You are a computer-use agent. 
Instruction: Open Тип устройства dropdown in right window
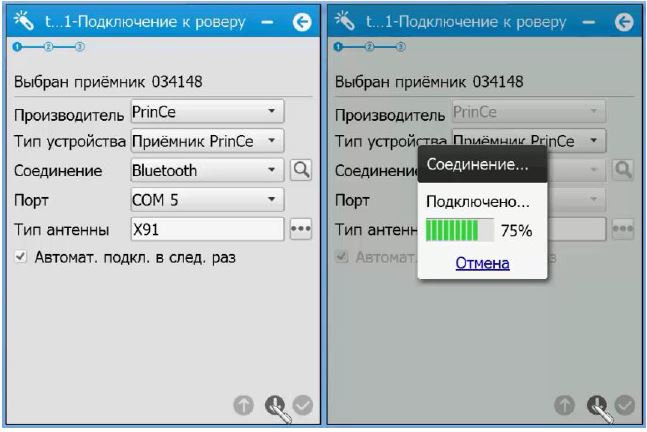[x=529, y=141]
